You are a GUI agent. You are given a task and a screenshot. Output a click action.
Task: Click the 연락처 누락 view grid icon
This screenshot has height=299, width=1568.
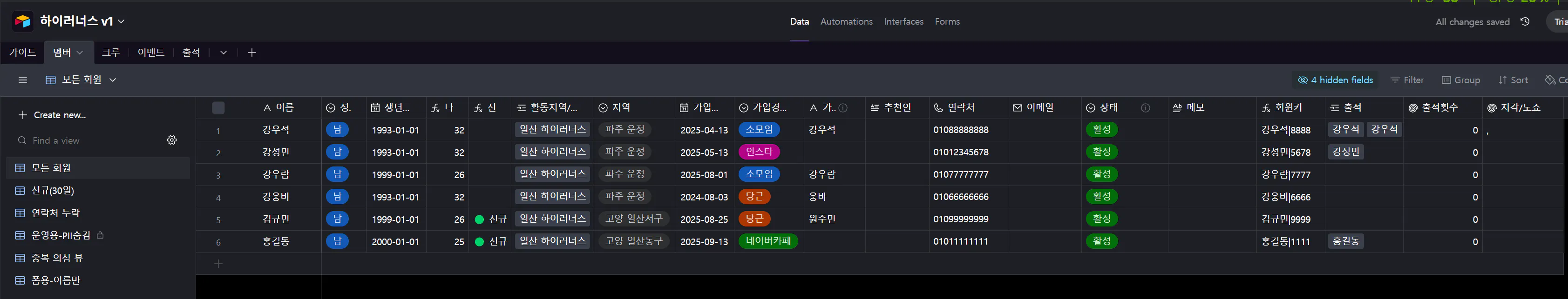coord(20,213)
